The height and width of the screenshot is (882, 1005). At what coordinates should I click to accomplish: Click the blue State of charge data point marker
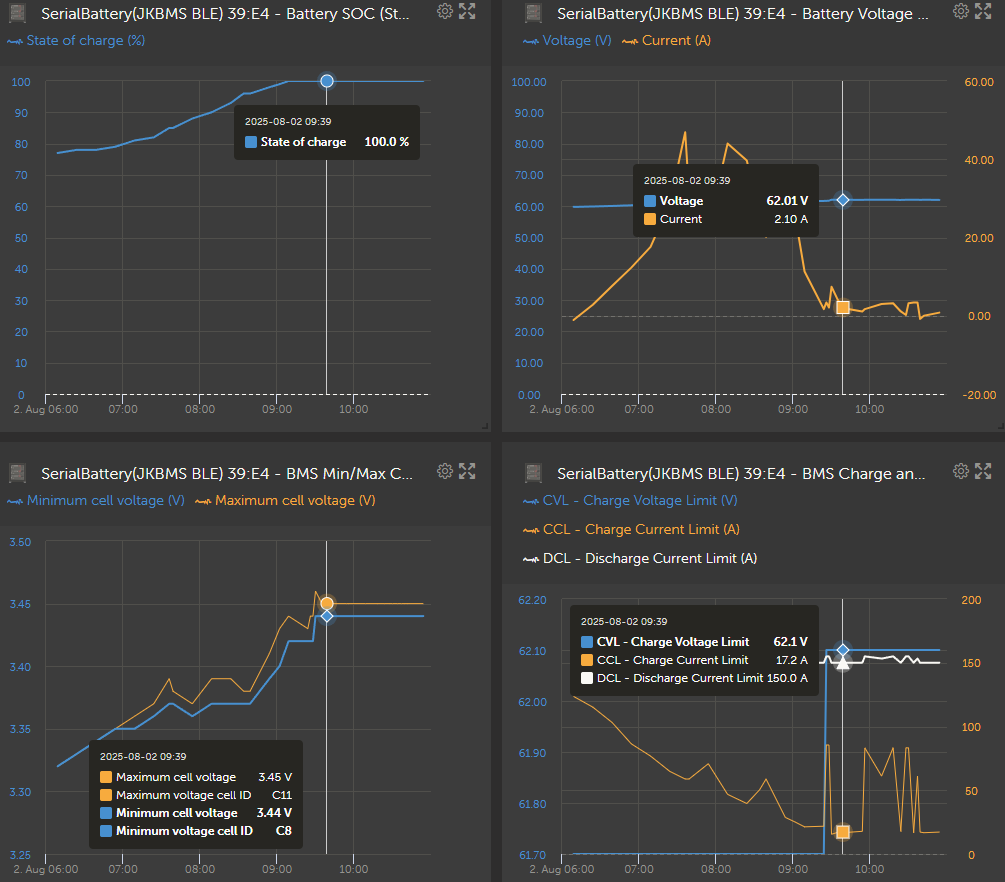327,81
